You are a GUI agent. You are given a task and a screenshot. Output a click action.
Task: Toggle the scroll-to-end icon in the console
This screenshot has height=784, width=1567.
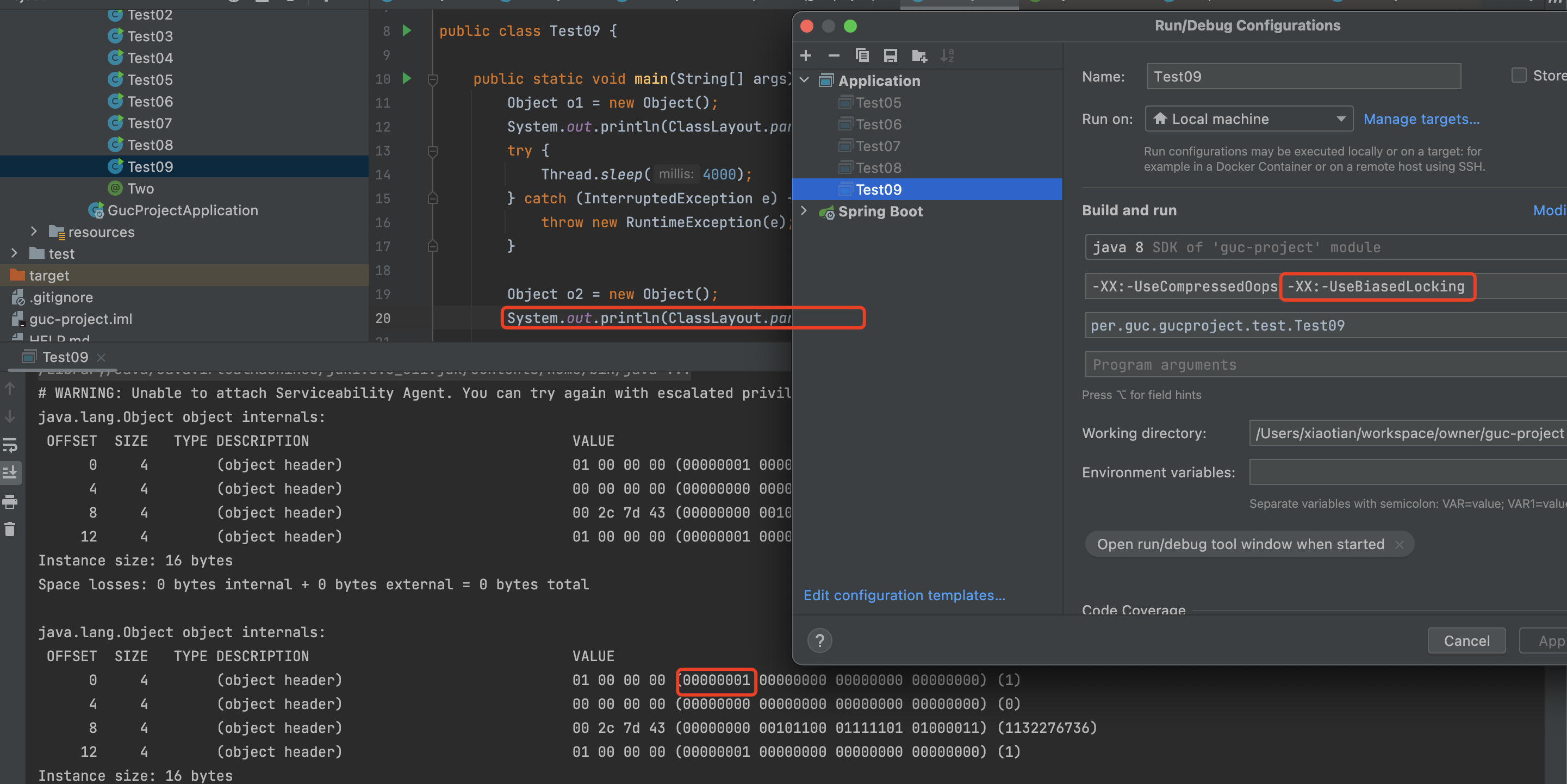[10, 472]
